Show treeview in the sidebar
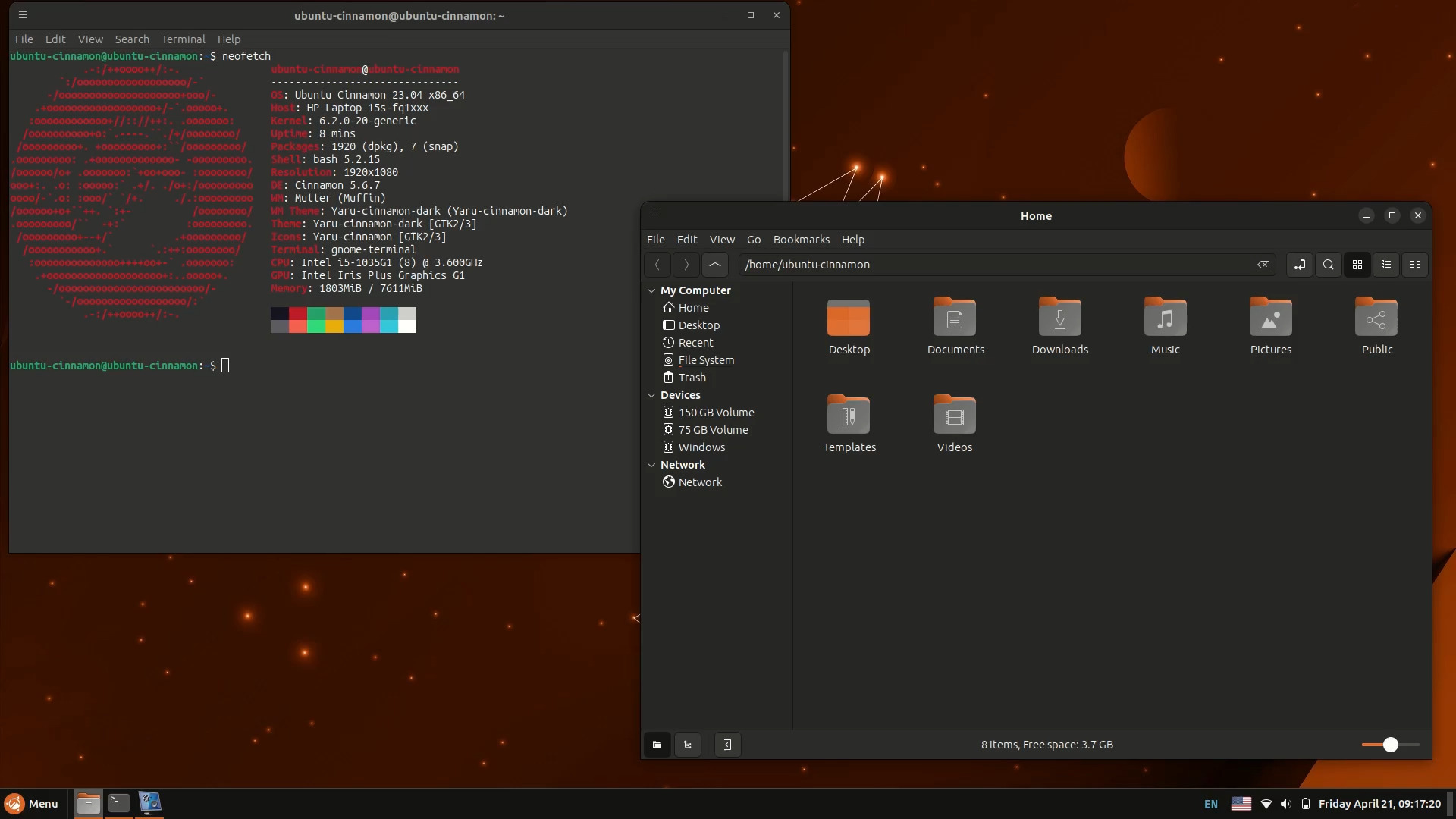The width and height of the screenshot is (1456, 819). 688,744
